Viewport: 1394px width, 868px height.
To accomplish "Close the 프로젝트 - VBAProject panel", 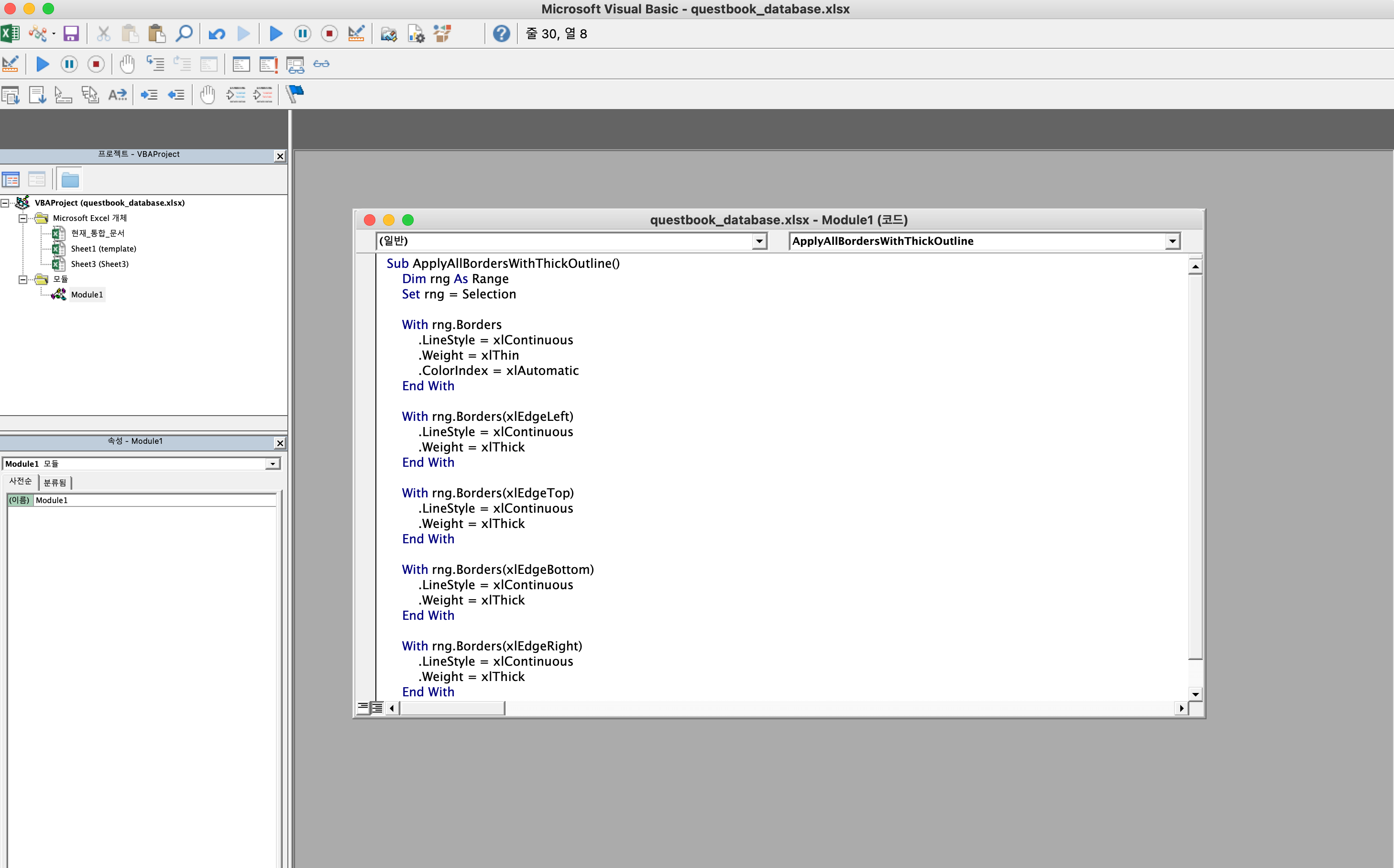I will pos(279,156).
